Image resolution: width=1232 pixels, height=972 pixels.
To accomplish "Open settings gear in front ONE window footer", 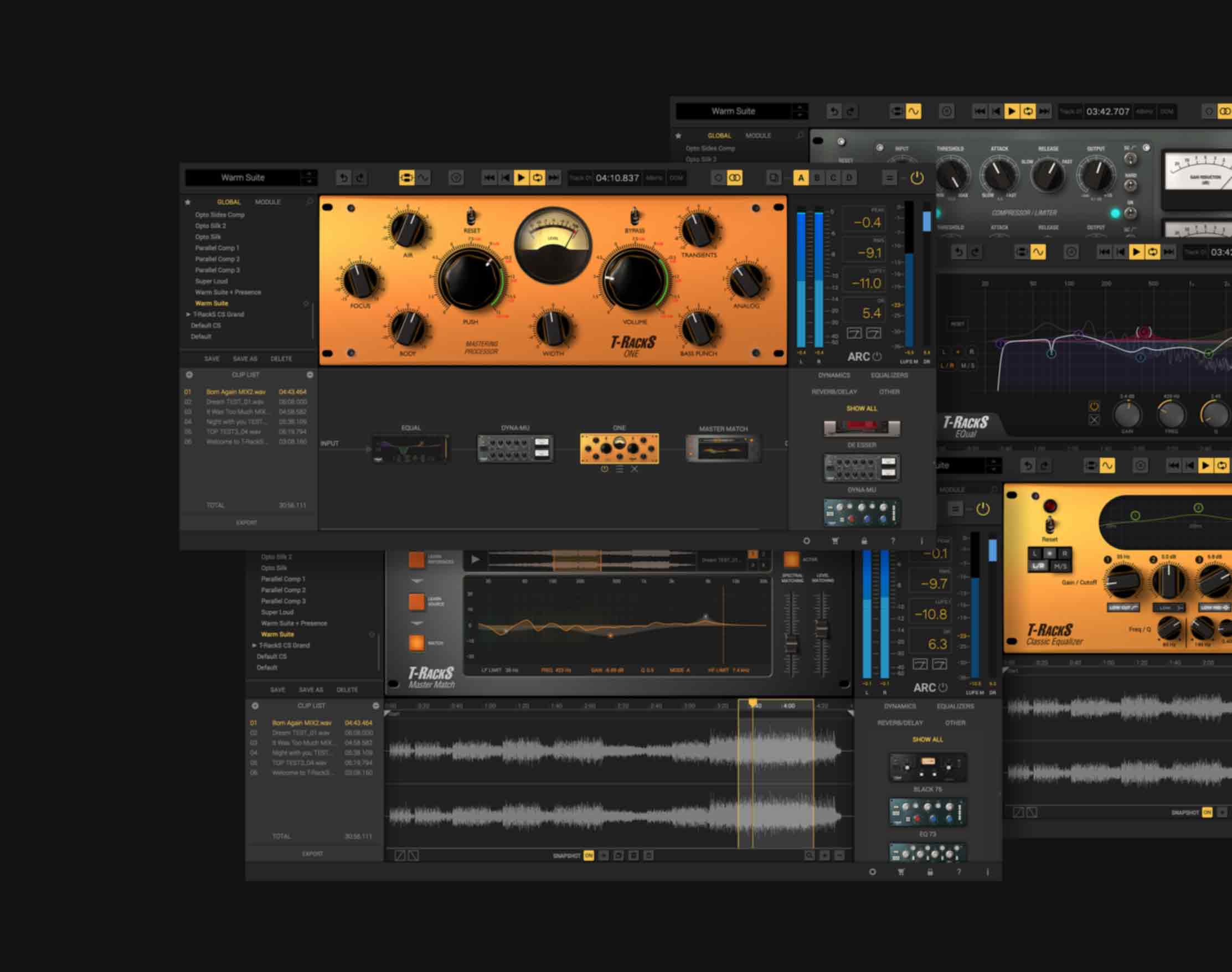I will [x=806, y=541].
